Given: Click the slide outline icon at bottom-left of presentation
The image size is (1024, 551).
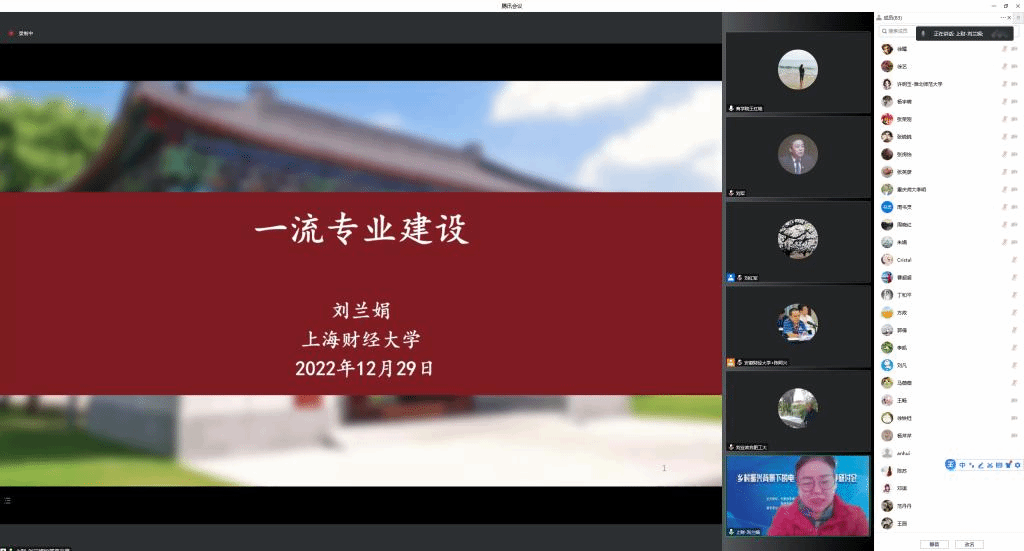Looking at the screenshot, I should 7,500.
